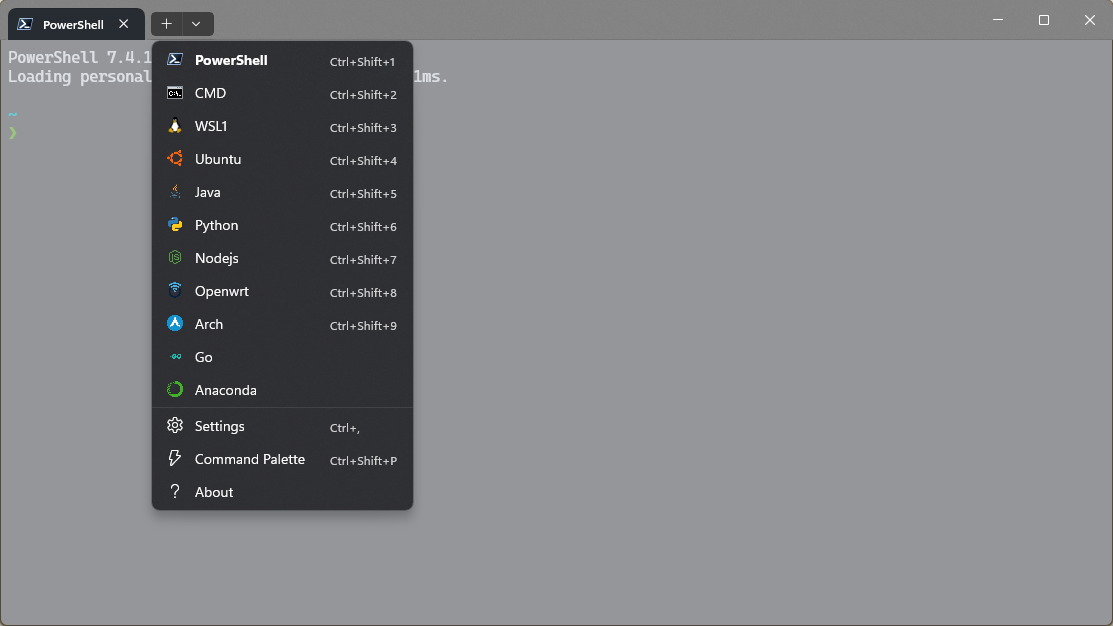Click the PowerShell icon in dropdown menu
Viewport: 1113px width, 626px height.
pyautogui.click(x=175, y=60)
